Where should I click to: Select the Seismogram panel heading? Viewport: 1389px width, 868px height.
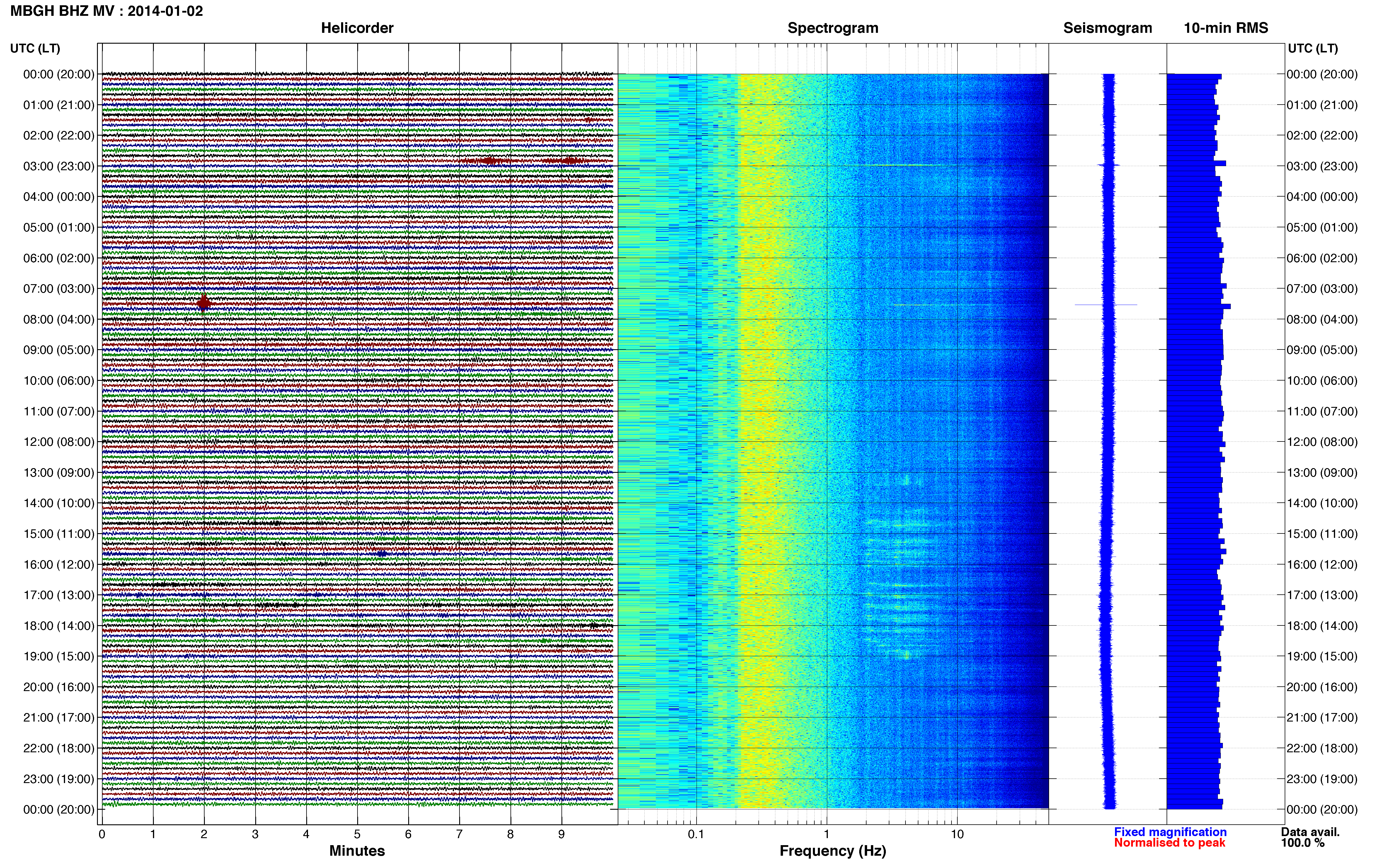tap(1108, 28)
